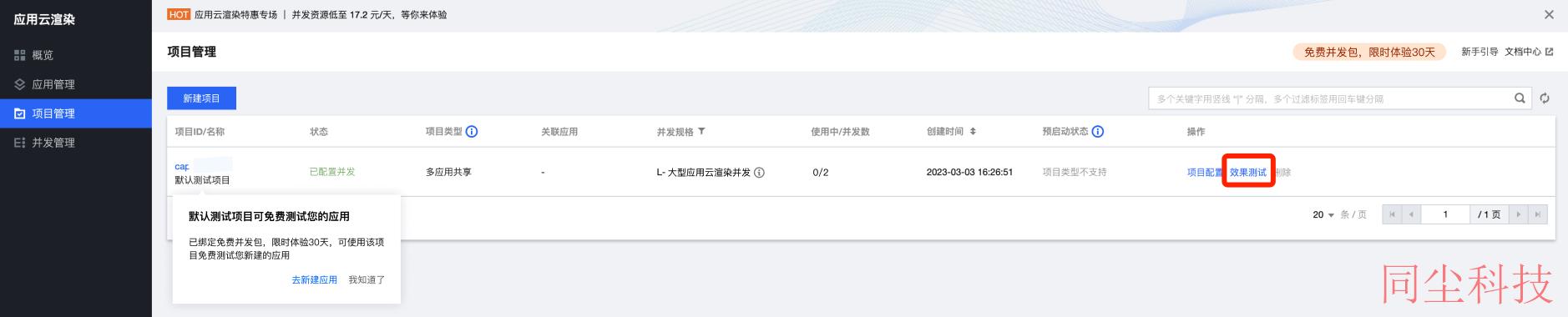This screenshot has width=1568, height=317.
Task: Click info icon beside L-大型应用云渲染并发
Action: pyautogui.click(x=759, y=173)
